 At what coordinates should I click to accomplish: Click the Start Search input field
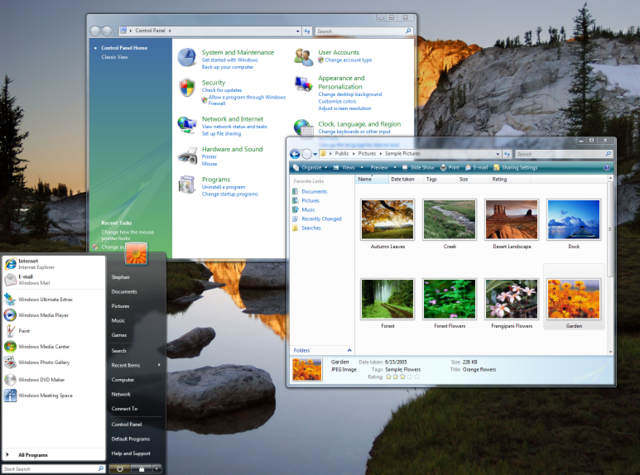point(53,469)
